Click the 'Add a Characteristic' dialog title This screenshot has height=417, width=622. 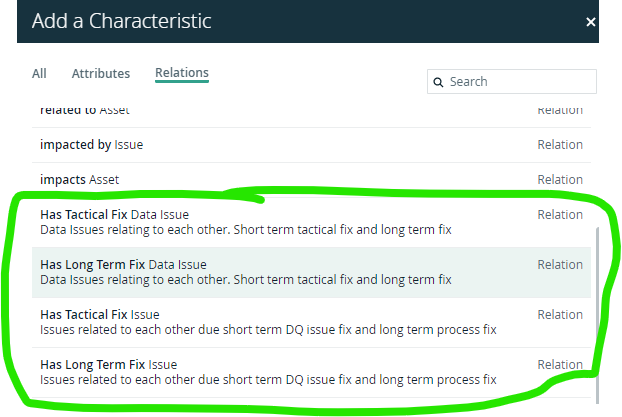[121, 21]
